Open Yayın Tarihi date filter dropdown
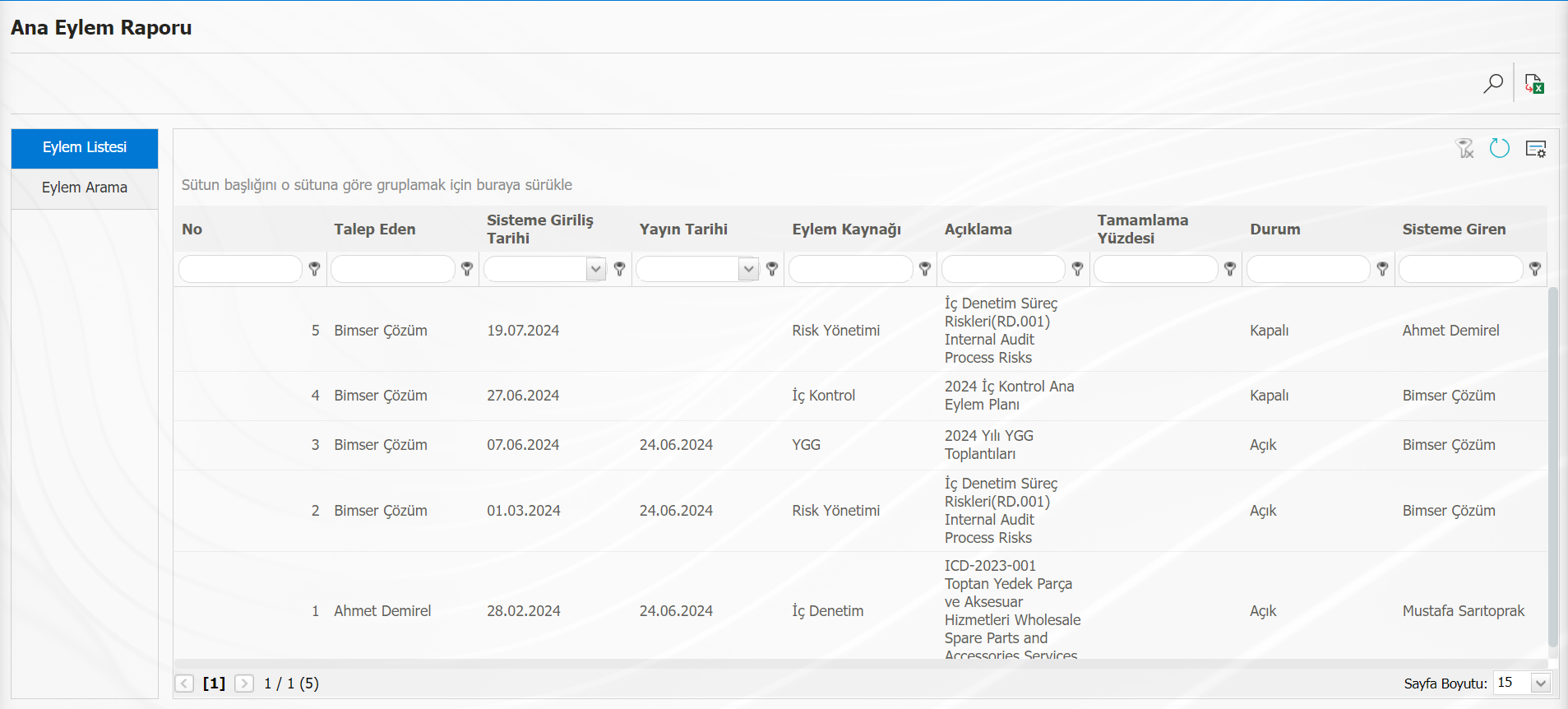Screen dimensions: 1568x709 click(x=748, y=269)
